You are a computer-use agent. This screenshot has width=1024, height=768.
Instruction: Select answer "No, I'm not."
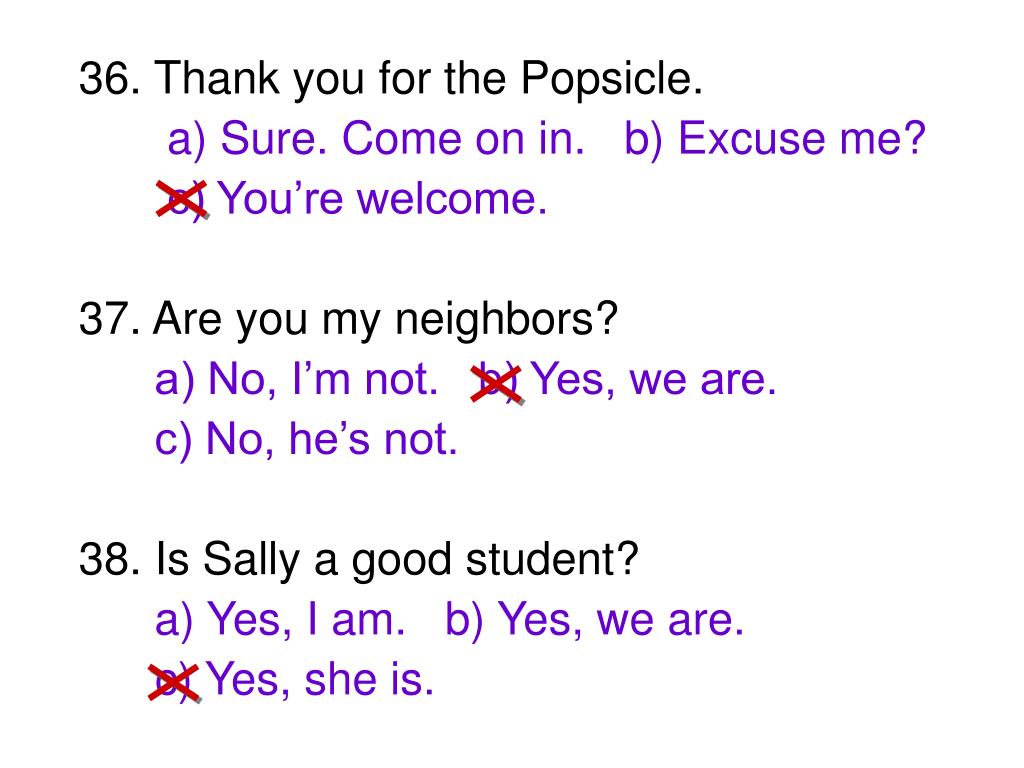(298, 380)
